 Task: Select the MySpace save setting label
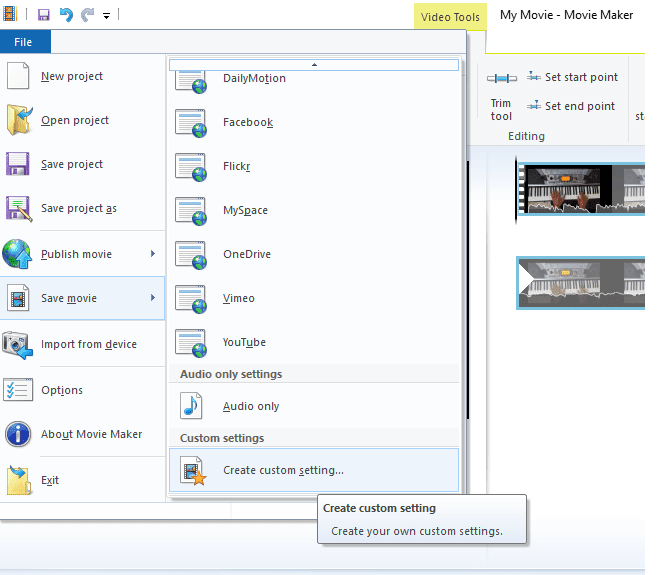click(x=245, y=210)
